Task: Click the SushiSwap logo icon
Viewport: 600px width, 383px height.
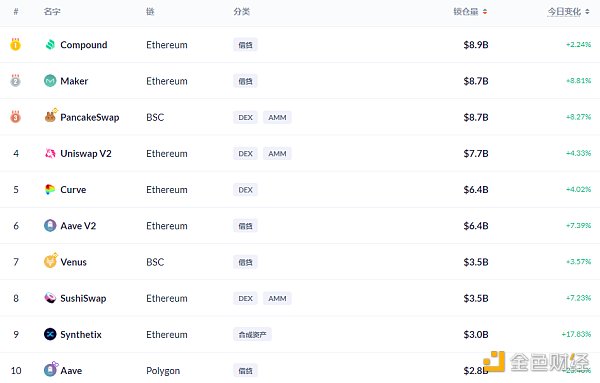Action: click(50, 298)
